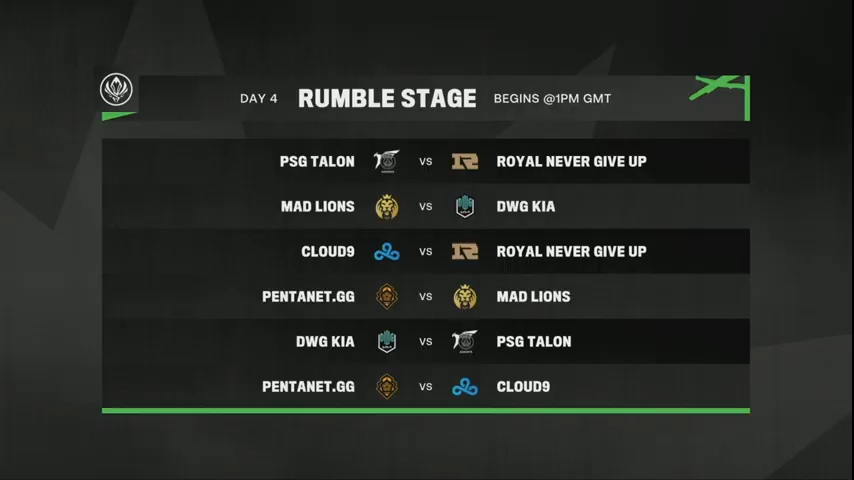The width and height of the screenshot is (854, 480).
Task: Click the Begins @1PM GMT text
Action: (552, 99)
